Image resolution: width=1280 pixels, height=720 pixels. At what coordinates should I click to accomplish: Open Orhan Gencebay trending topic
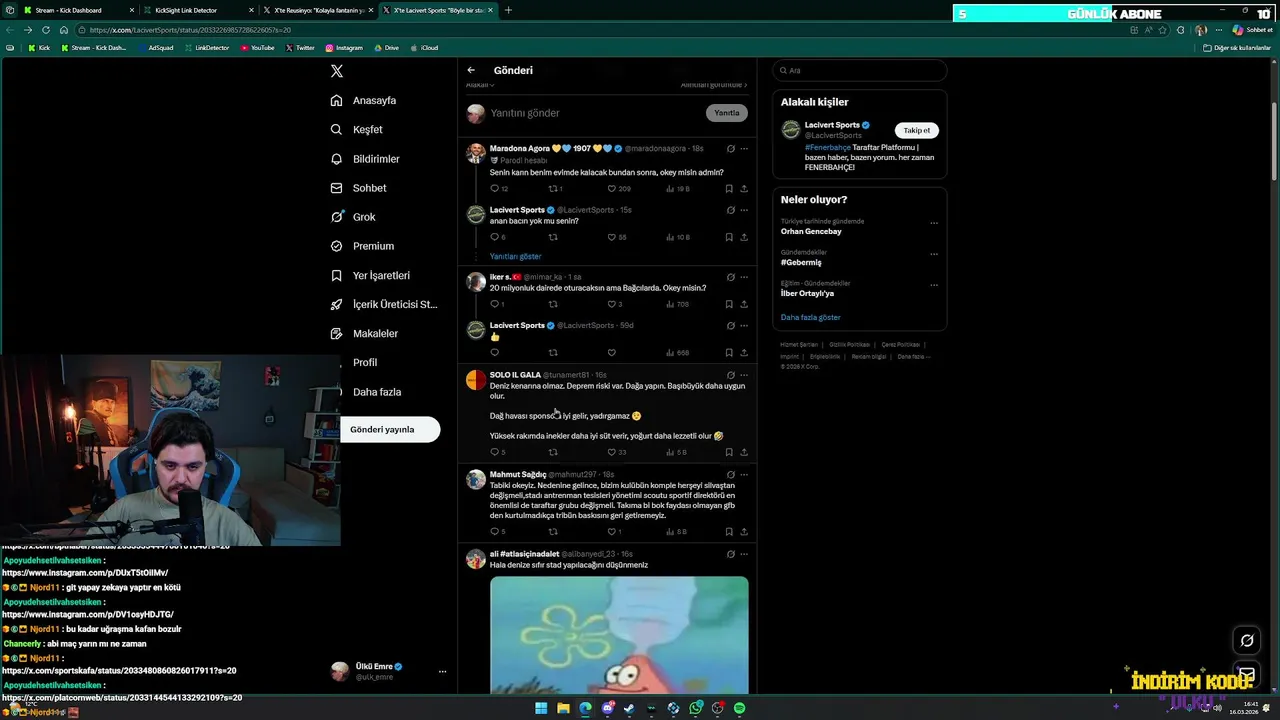coord(811,231)
